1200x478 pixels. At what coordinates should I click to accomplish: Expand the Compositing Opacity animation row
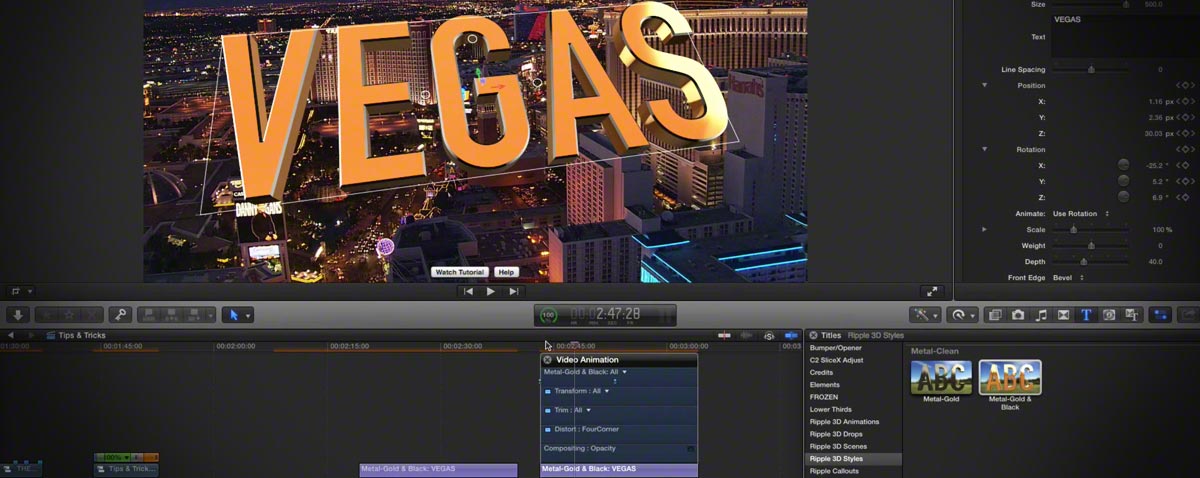pyautogui.click(x=690, y=449)
